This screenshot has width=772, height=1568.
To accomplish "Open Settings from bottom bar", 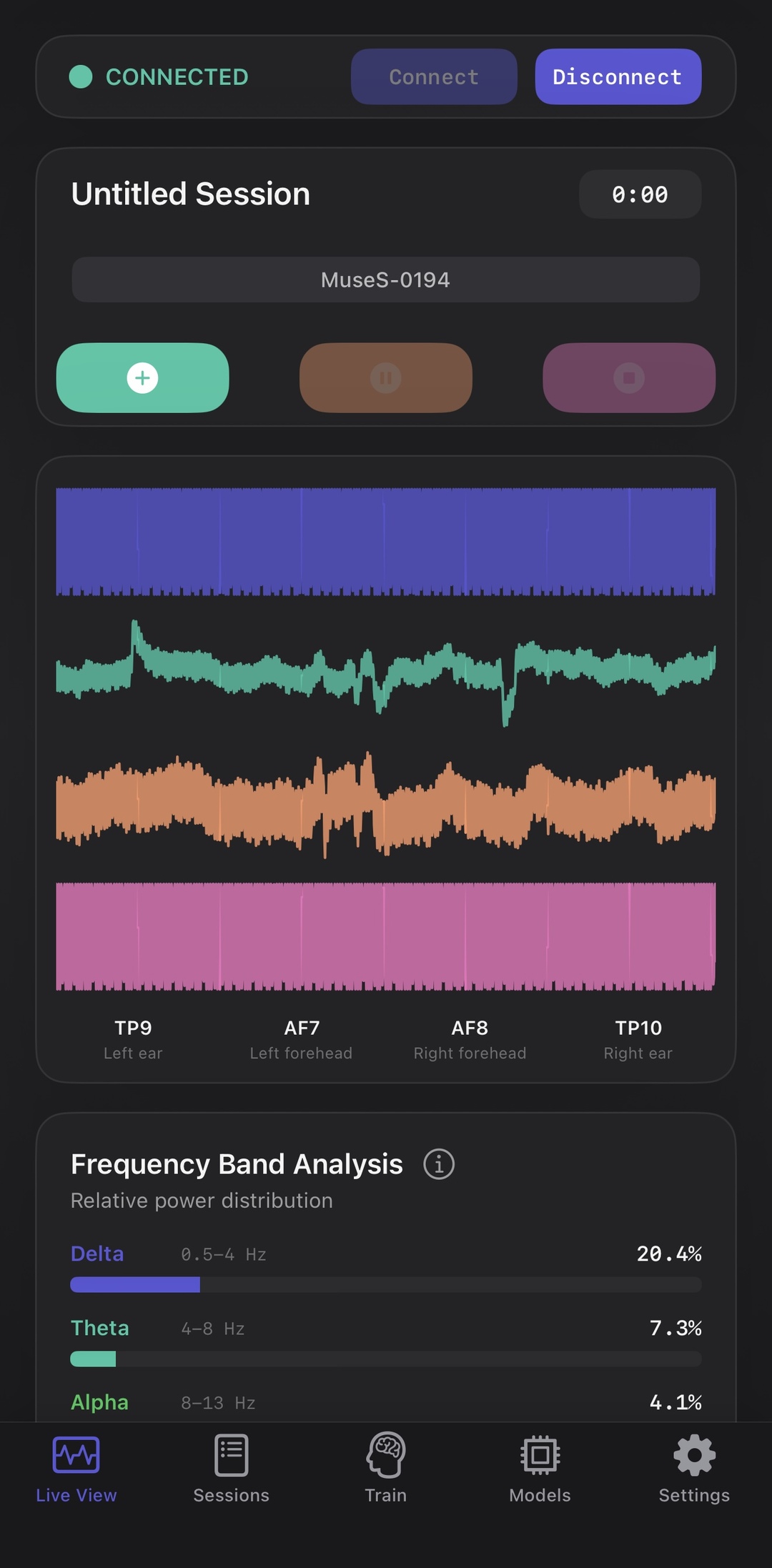I will coord(694,1469).
